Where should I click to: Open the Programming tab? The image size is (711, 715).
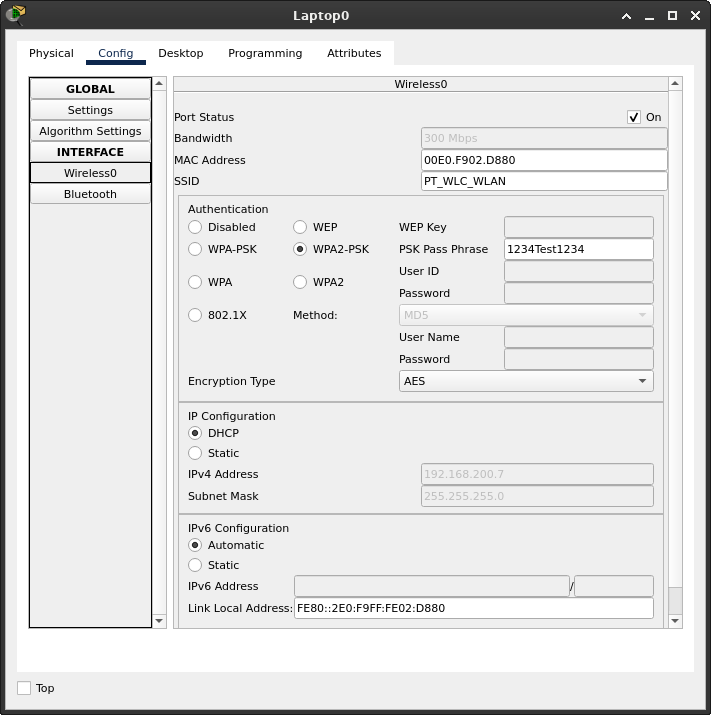265,53
